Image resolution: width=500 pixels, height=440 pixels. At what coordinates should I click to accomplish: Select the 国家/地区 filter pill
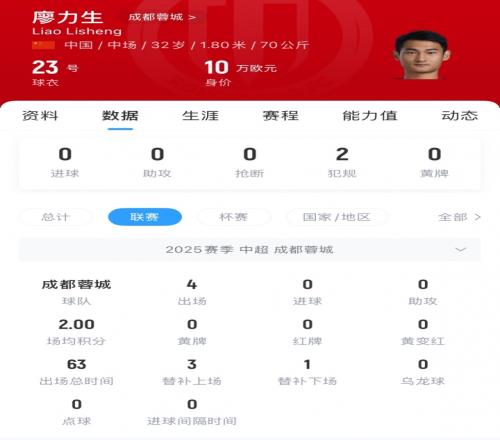tap(337, 217)
